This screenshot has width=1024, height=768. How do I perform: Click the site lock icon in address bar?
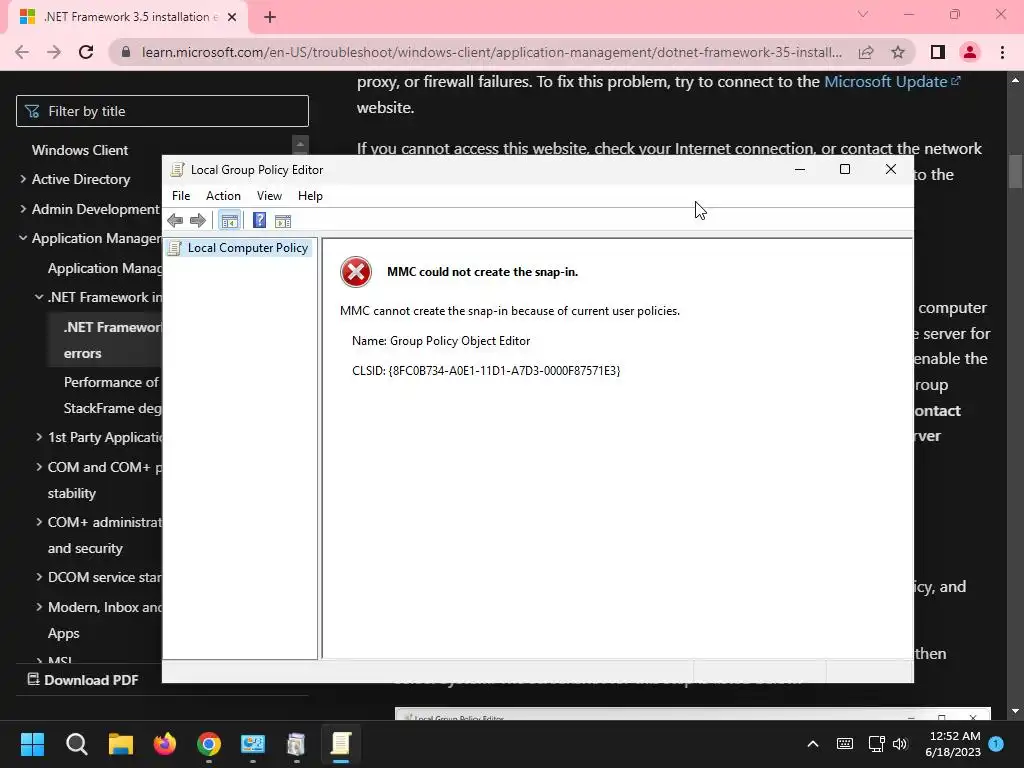pos(126,52)
